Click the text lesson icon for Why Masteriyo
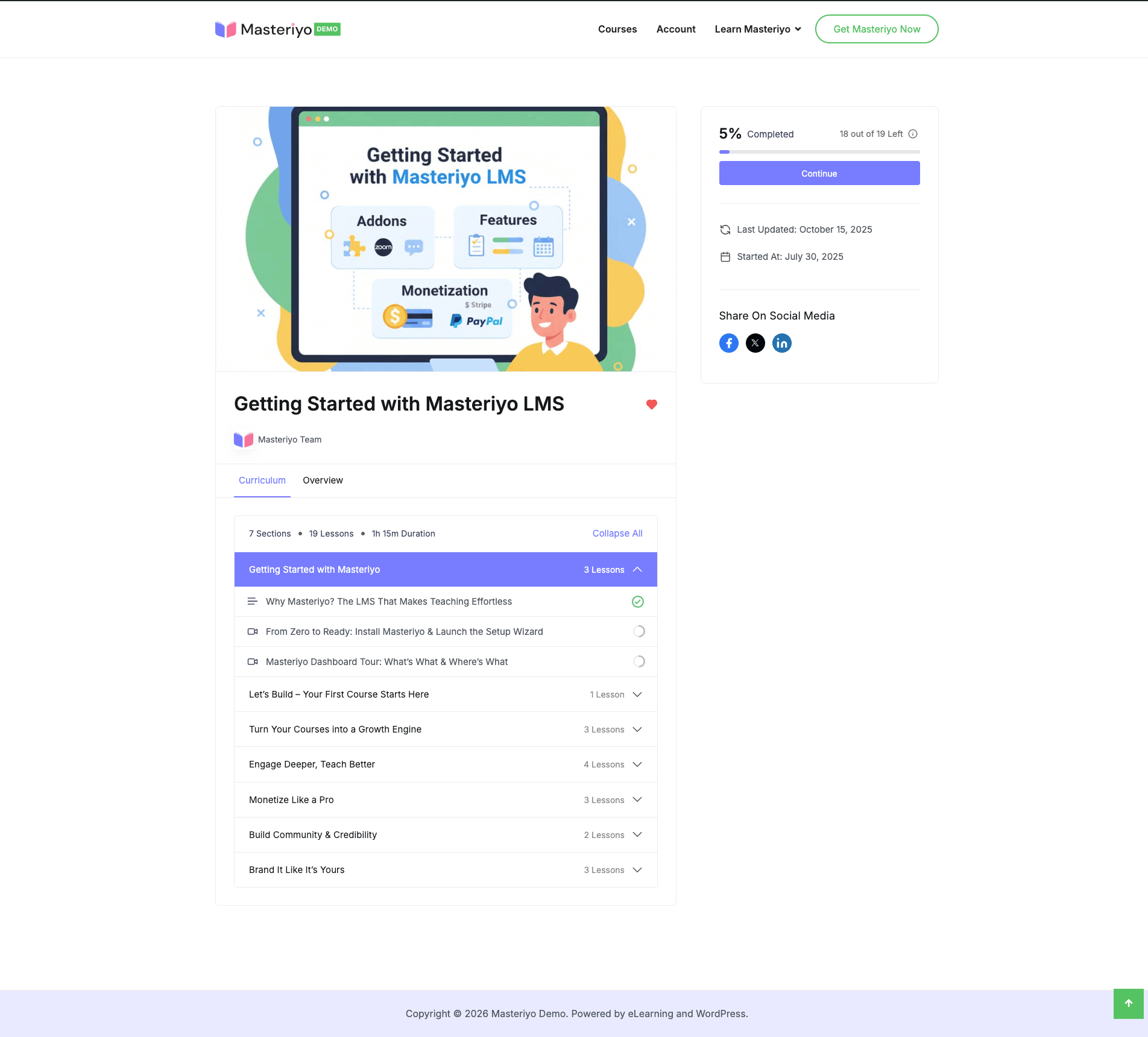 coord(253,601)
